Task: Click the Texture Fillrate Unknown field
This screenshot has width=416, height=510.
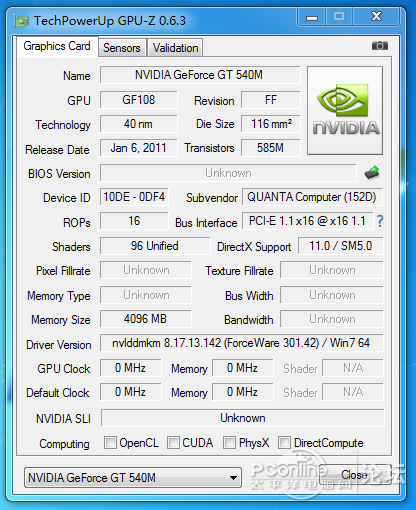Action: pos(332,270)
